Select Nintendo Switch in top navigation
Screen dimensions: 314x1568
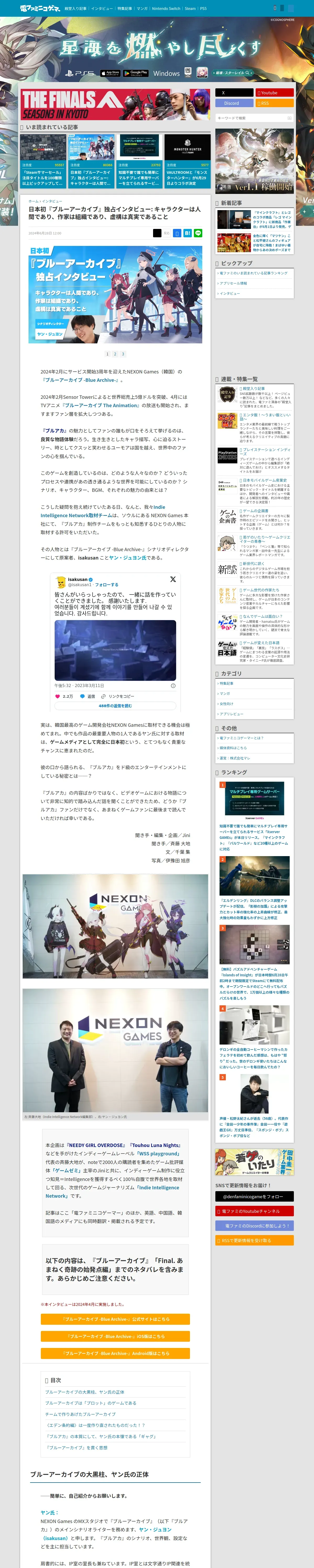[x=166, y=9]
